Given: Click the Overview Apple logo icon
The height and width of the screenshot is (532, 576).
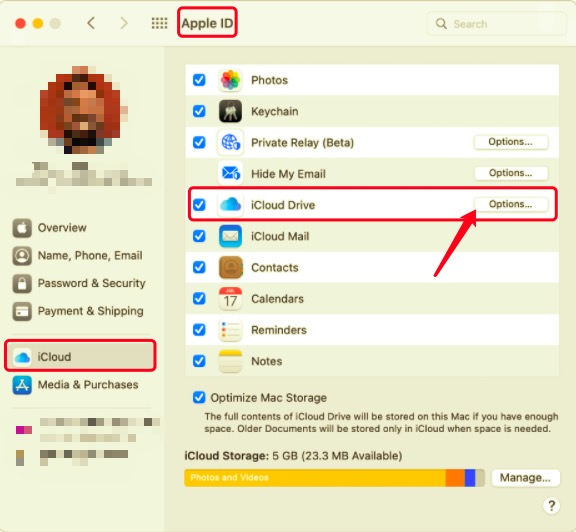Looking at the screenshot, I should pos(22,228).
